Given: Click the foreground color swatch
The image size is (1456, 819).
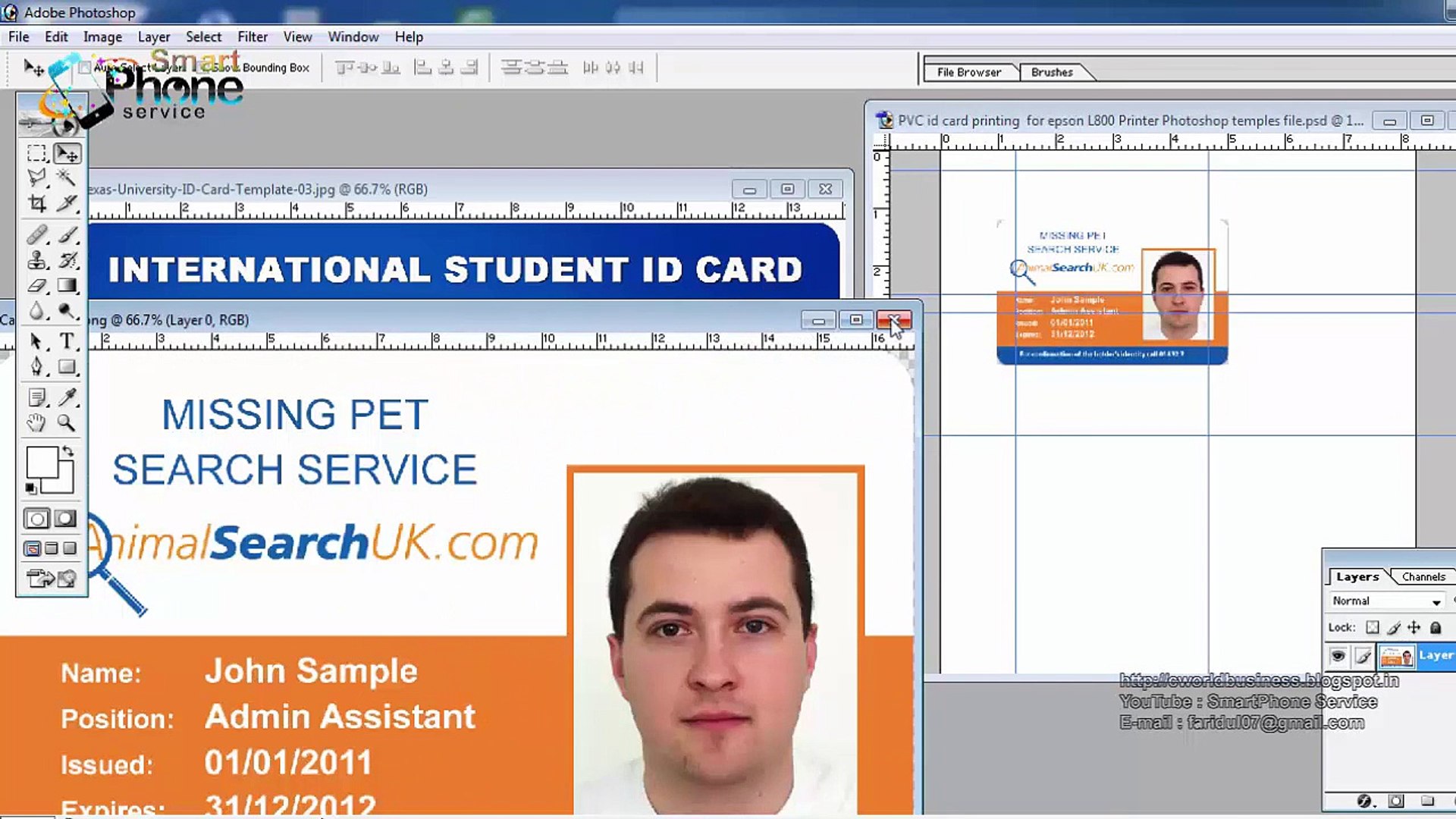Looking at the screenshot, I should 42,463.
